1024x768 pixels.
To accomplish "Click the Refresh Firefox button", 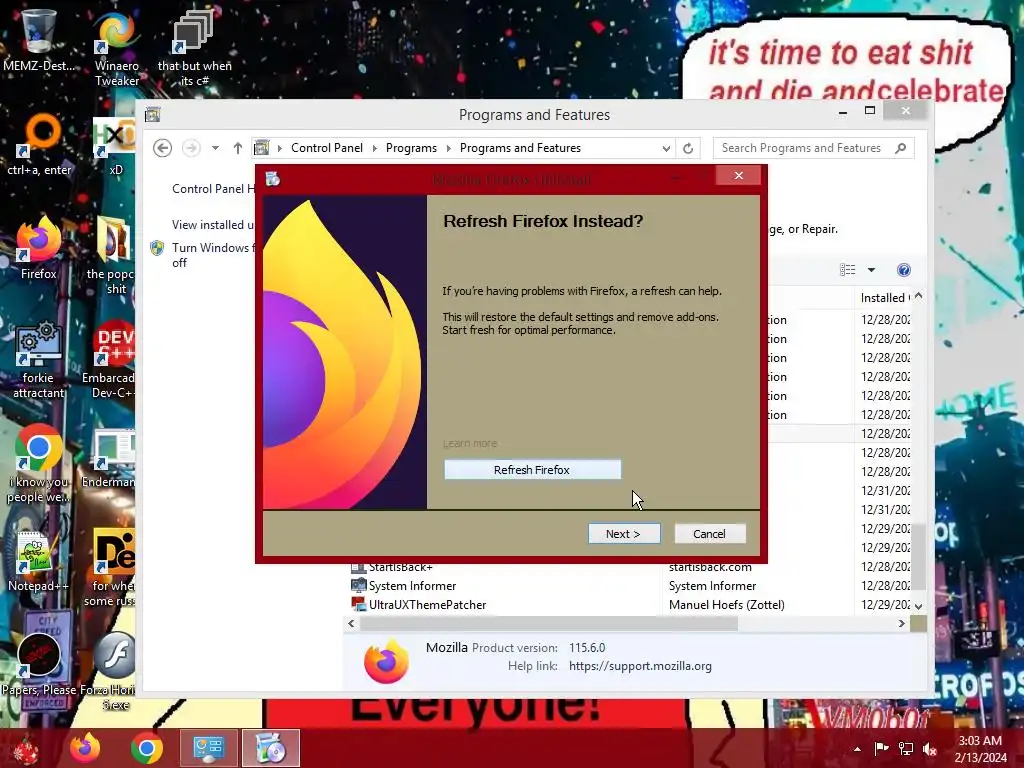I will [x=532, y=470].
